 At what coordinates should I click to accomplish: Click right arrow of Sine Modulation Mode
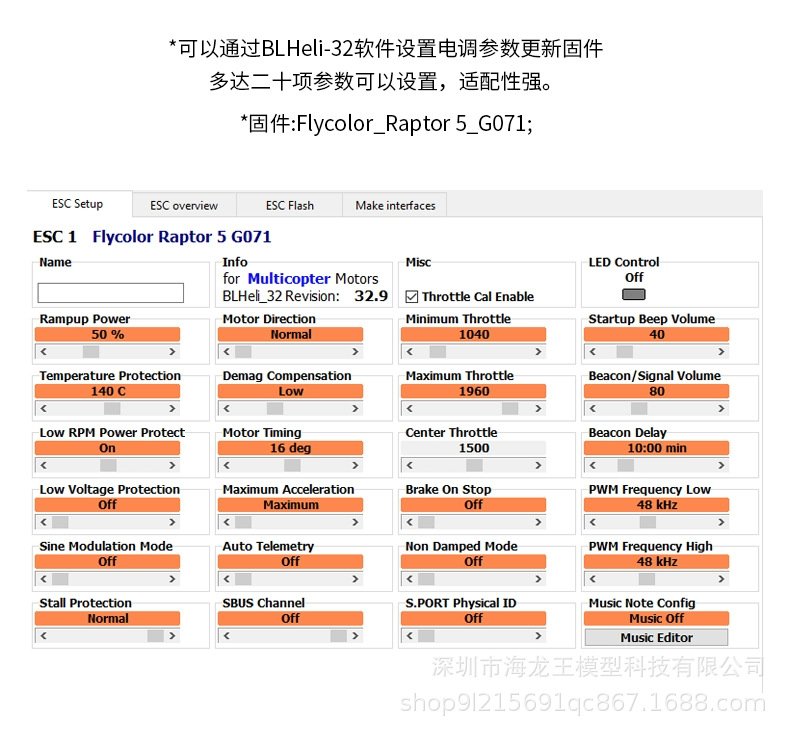coord(172,579)
